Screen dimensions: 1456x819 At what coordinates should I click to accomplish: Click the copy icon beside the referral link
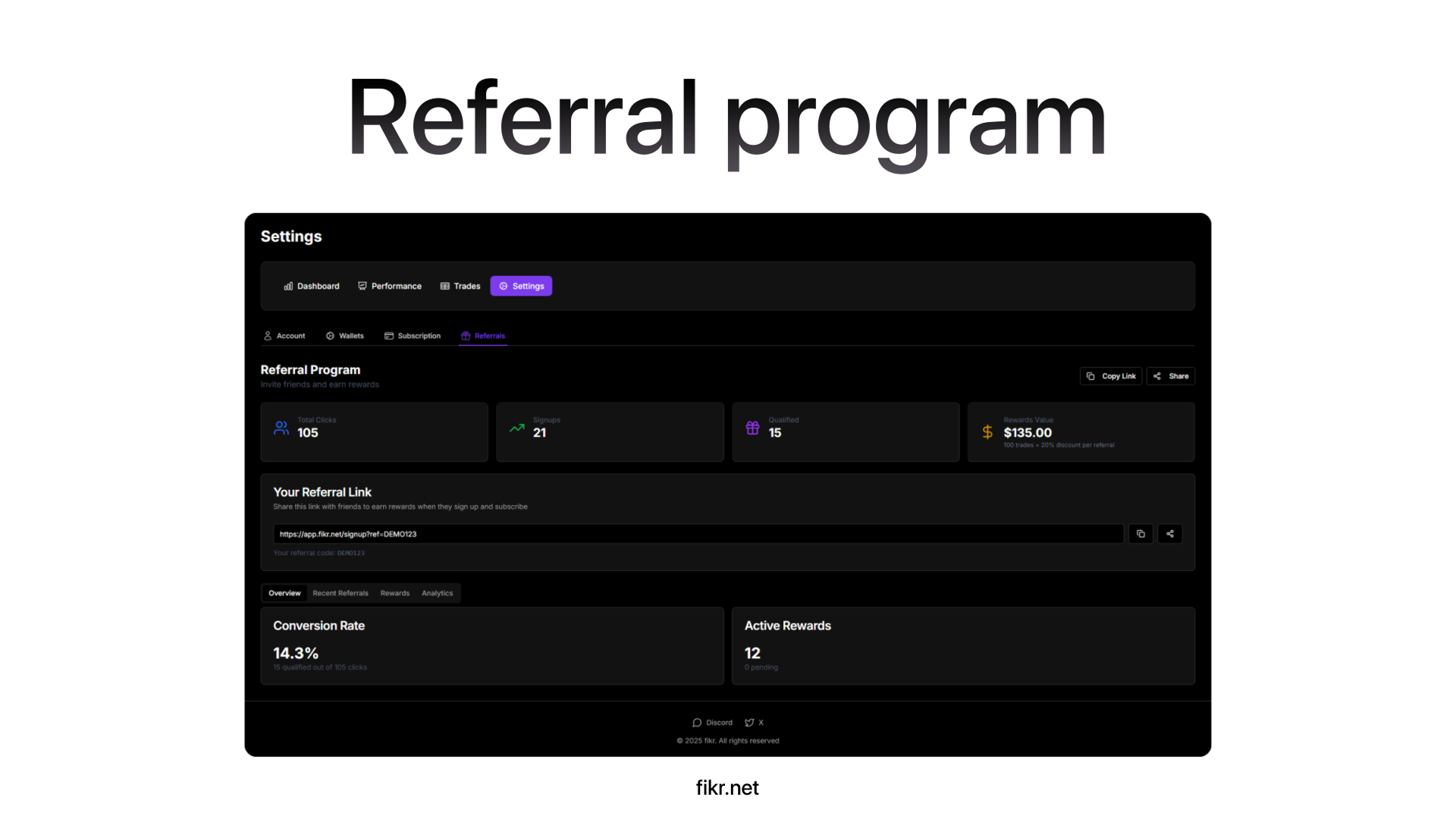click(x=1141, y=534)
